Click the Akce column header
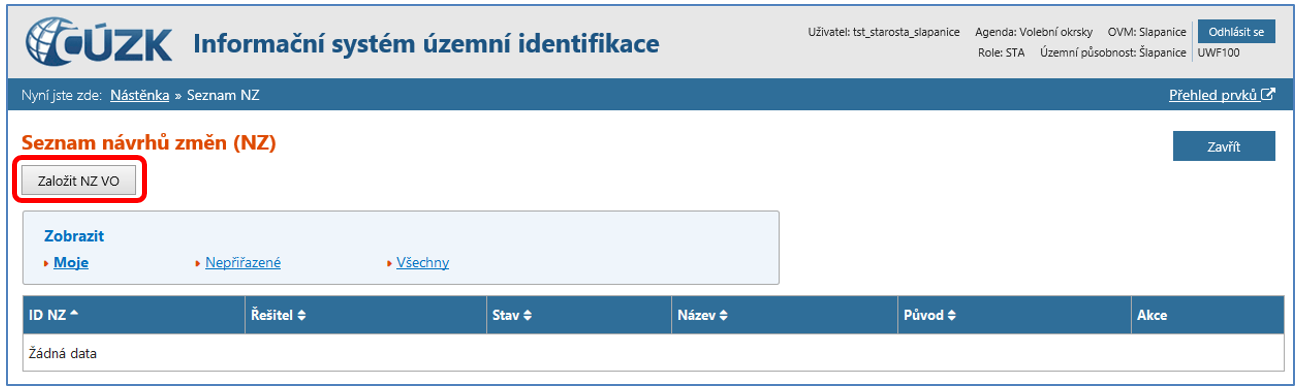1298x388 pixels. click(1152, 315)
